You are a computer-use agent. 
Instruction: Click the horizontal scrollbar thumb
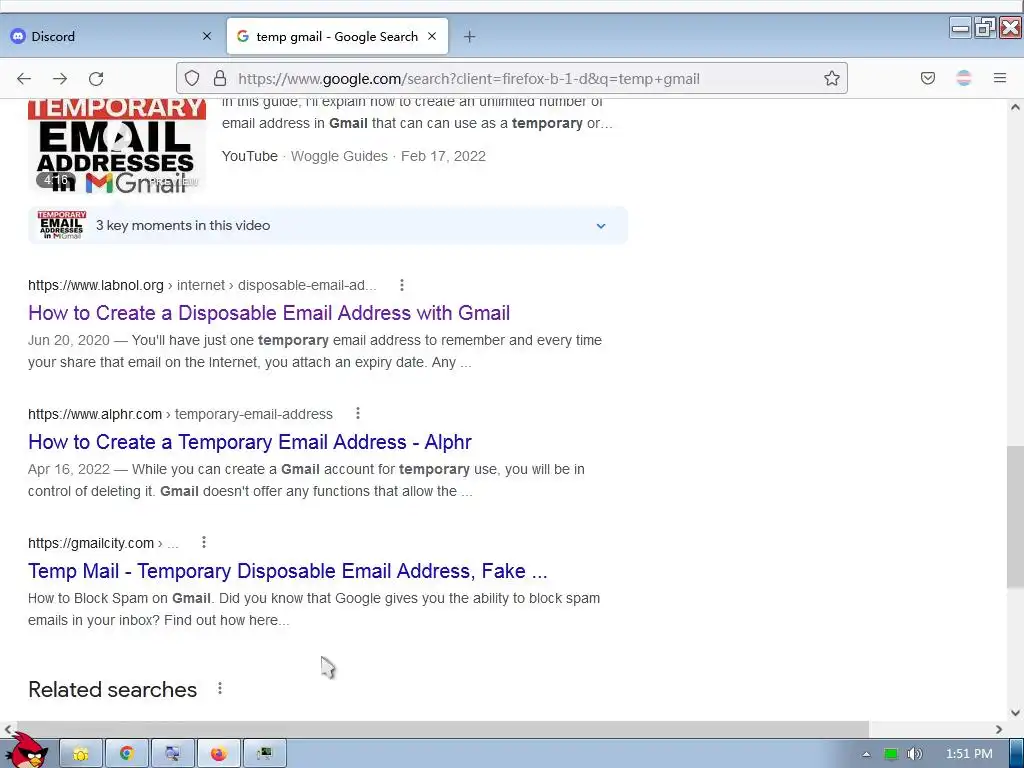[x=443, y=729]
